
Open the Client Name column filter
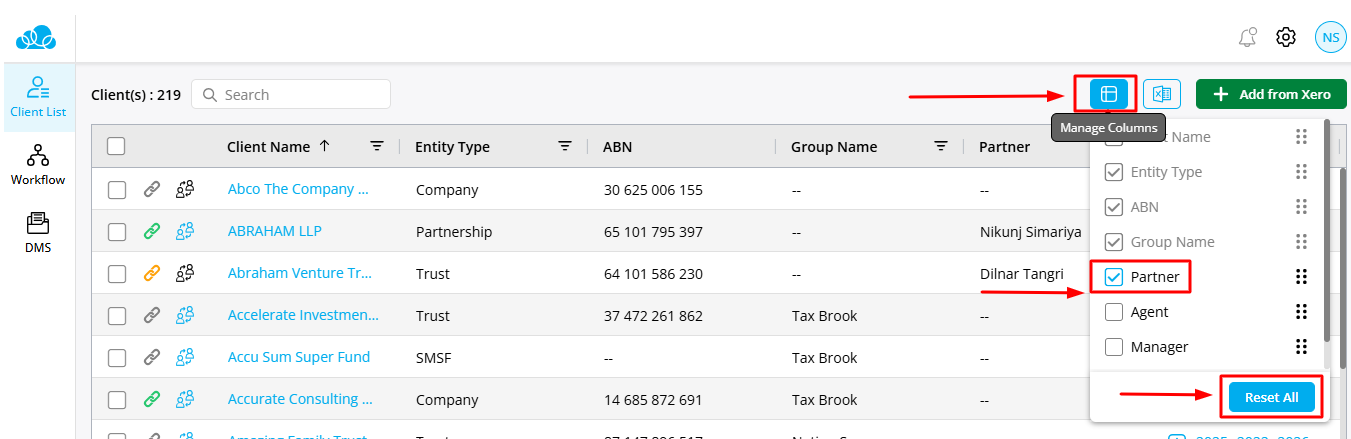pyautogui.click(x=377, y=146)
